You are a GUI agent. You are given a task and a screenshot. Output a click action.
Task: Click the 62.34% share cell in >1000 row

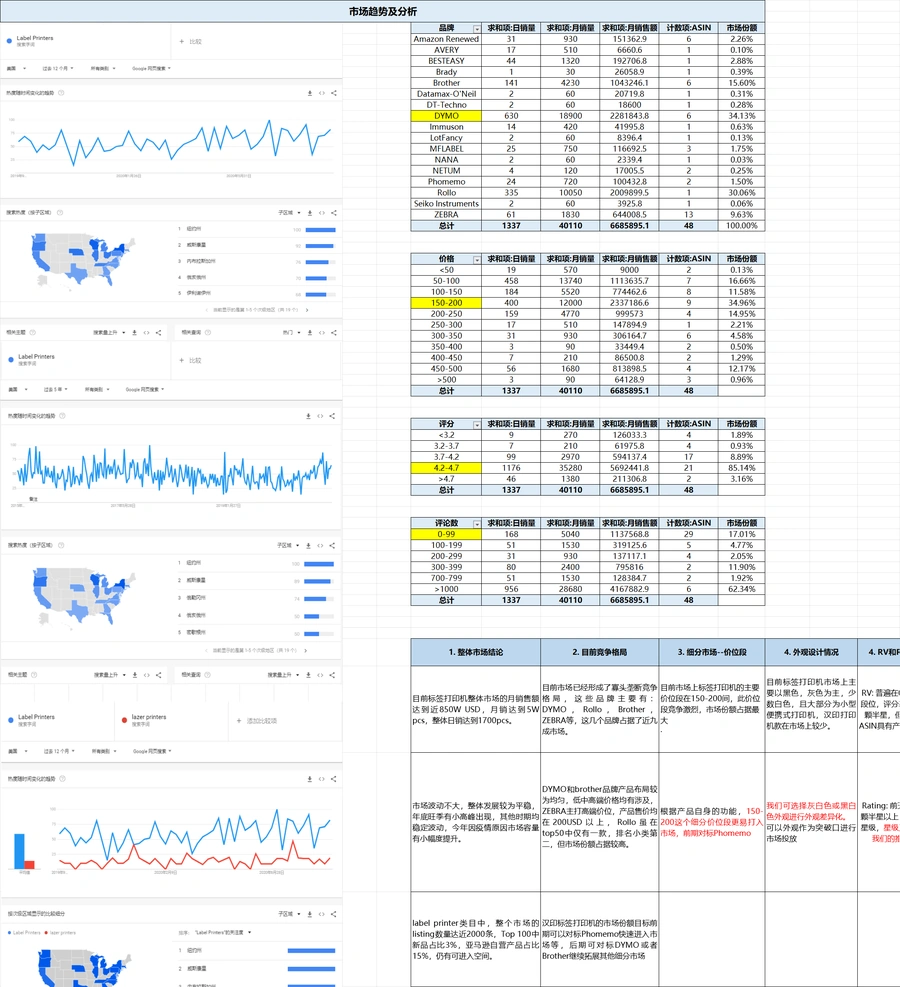741,589
